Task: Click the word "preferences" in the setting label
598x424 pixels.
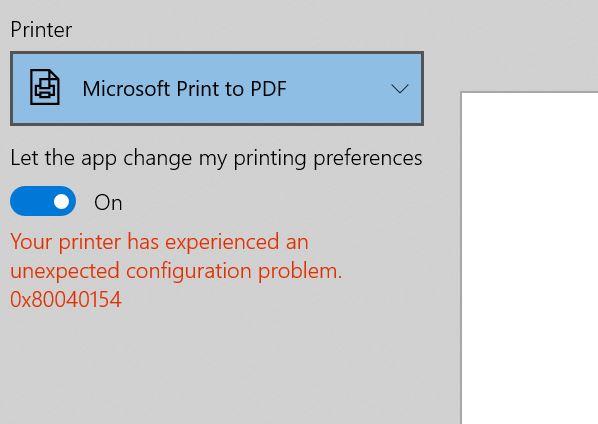Action: (368, 159)
